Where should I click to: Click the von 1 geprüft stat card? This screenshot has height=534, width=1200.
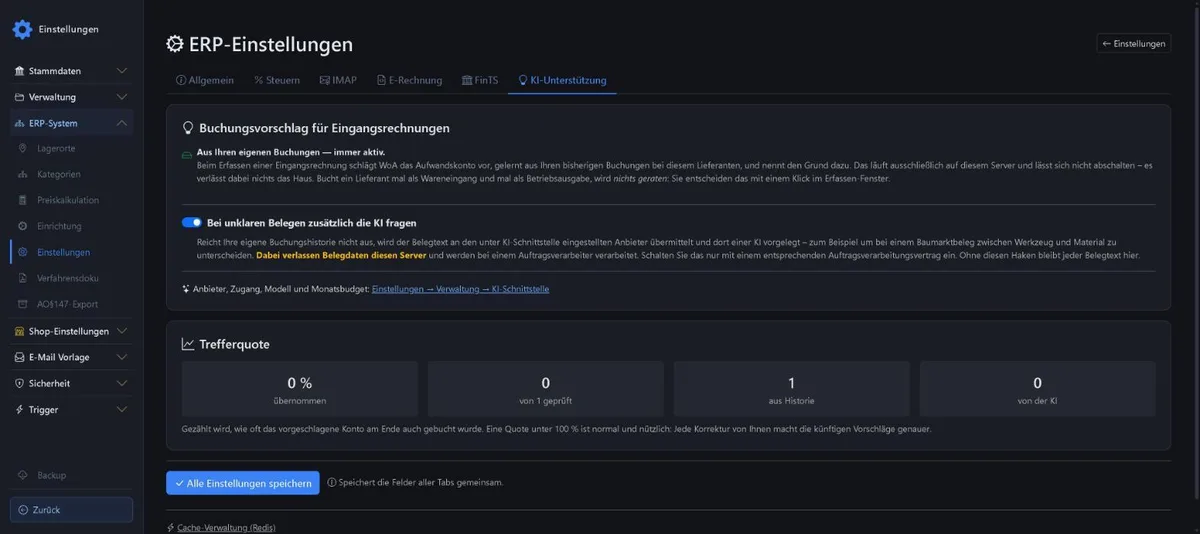[546, 389]
